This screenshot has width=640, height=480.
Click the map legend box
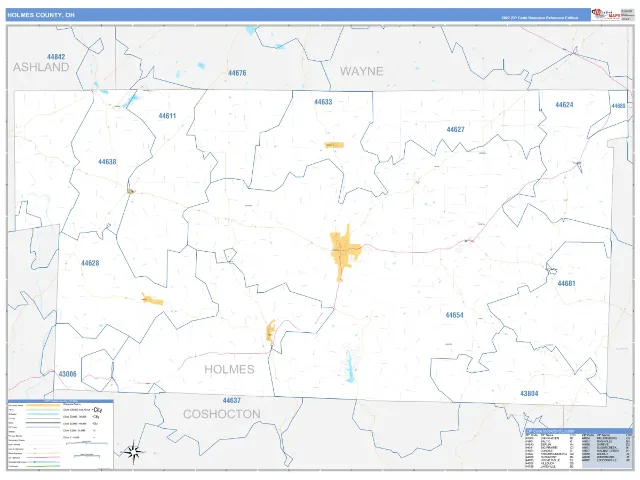(60, 434)
